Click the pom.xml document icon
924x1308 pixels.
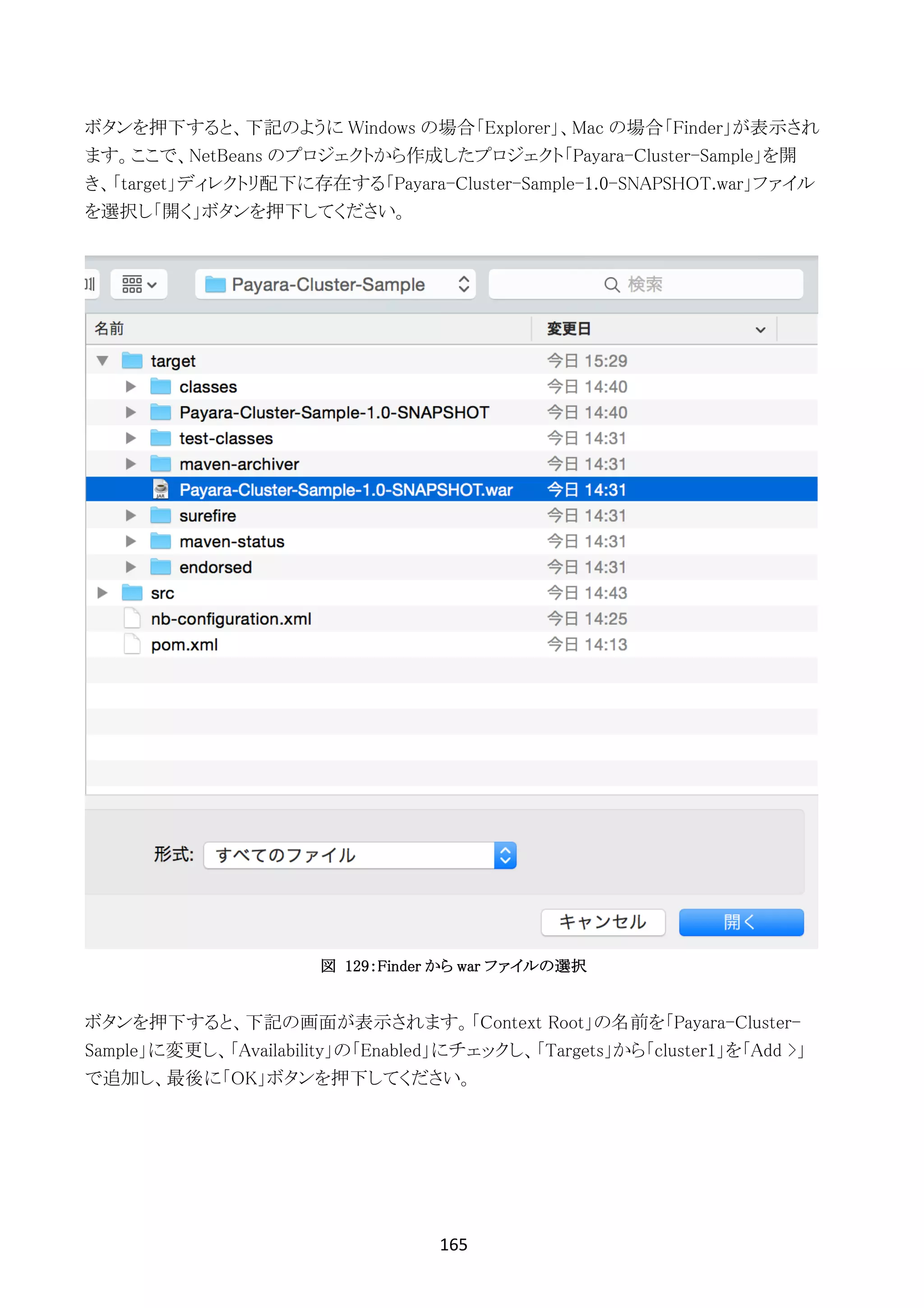pos(132,645)
